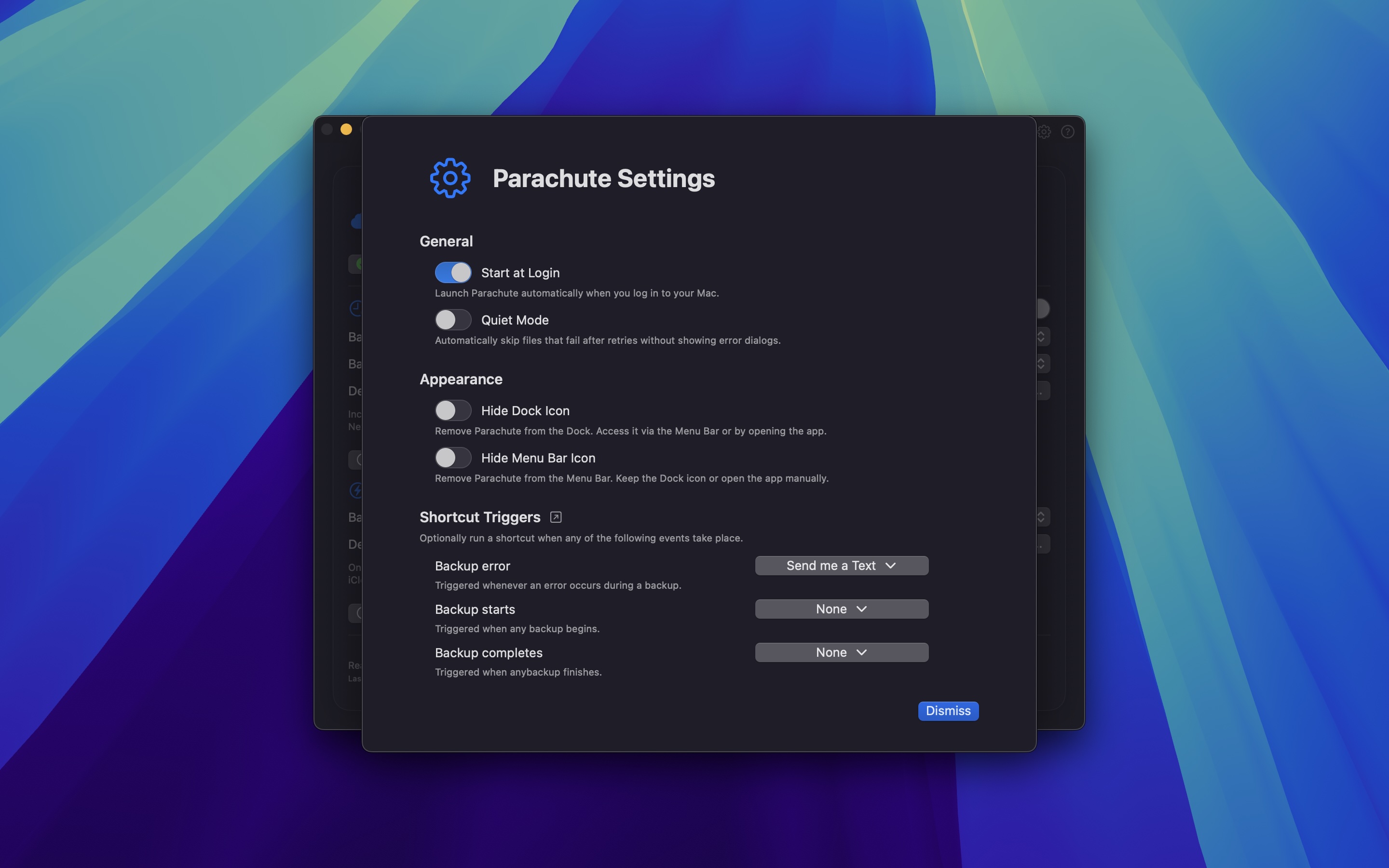Enable the Quiet Mode switch
The width and height of the screenshot is (1389, 868).
pos(453,320)
